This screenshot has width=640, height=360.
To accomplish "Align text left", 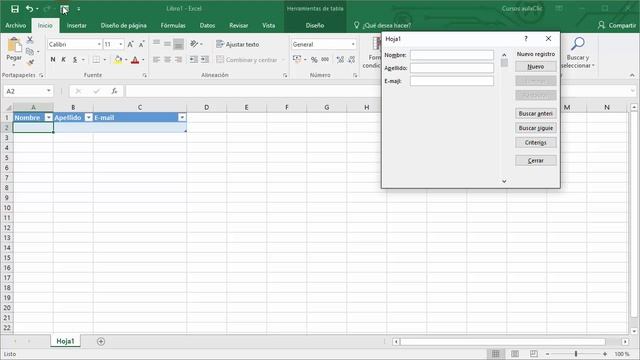I will coord(156,60).
